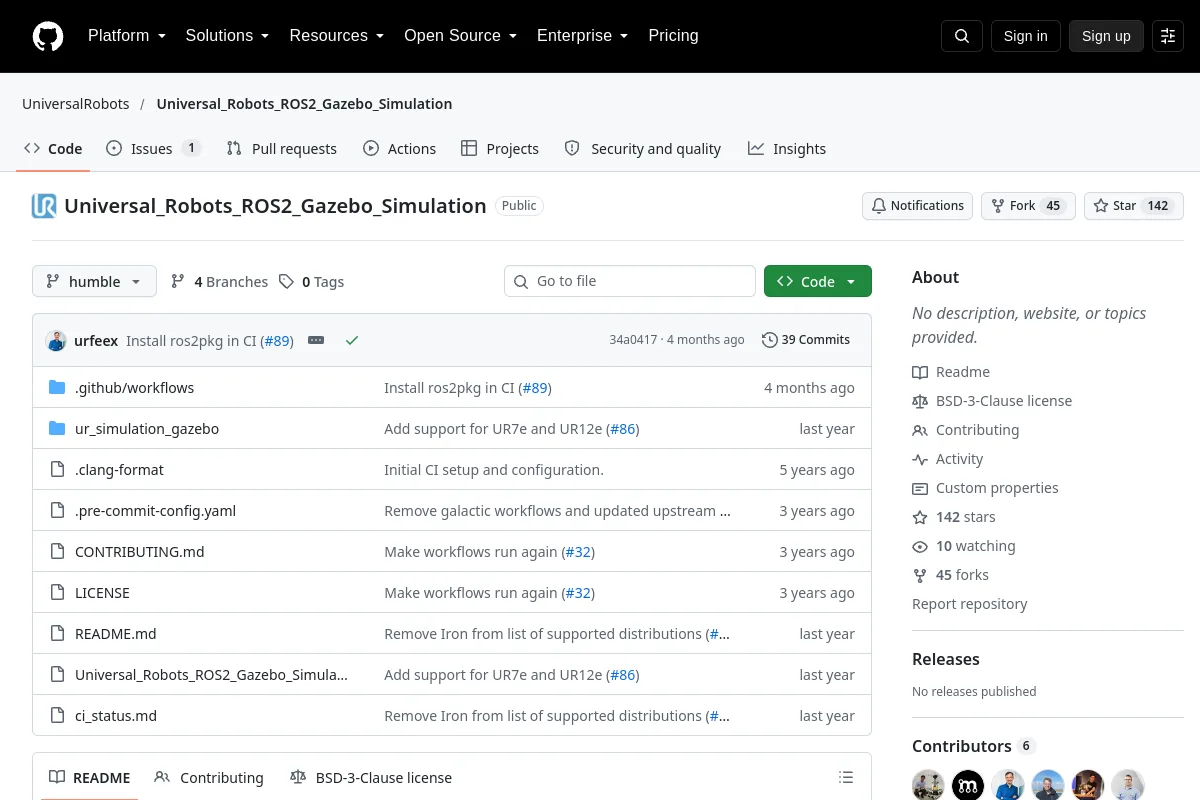Viewport: 1200px width, 800px height.
Task: Open appearance settings icon in header
Action: point(1168,36)
